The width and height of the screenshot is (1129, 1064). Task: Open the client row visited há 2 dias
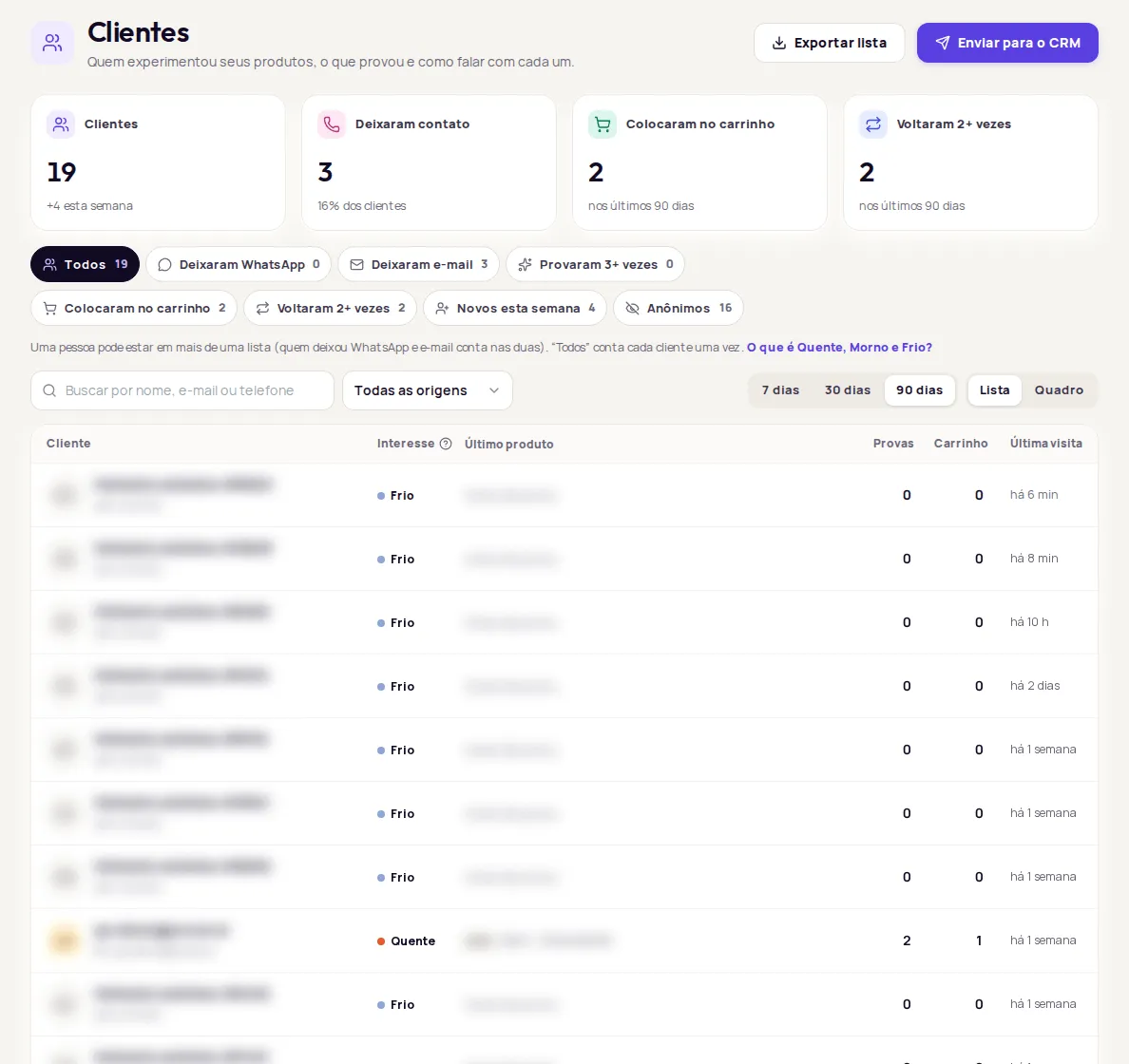tap(564, 686)
